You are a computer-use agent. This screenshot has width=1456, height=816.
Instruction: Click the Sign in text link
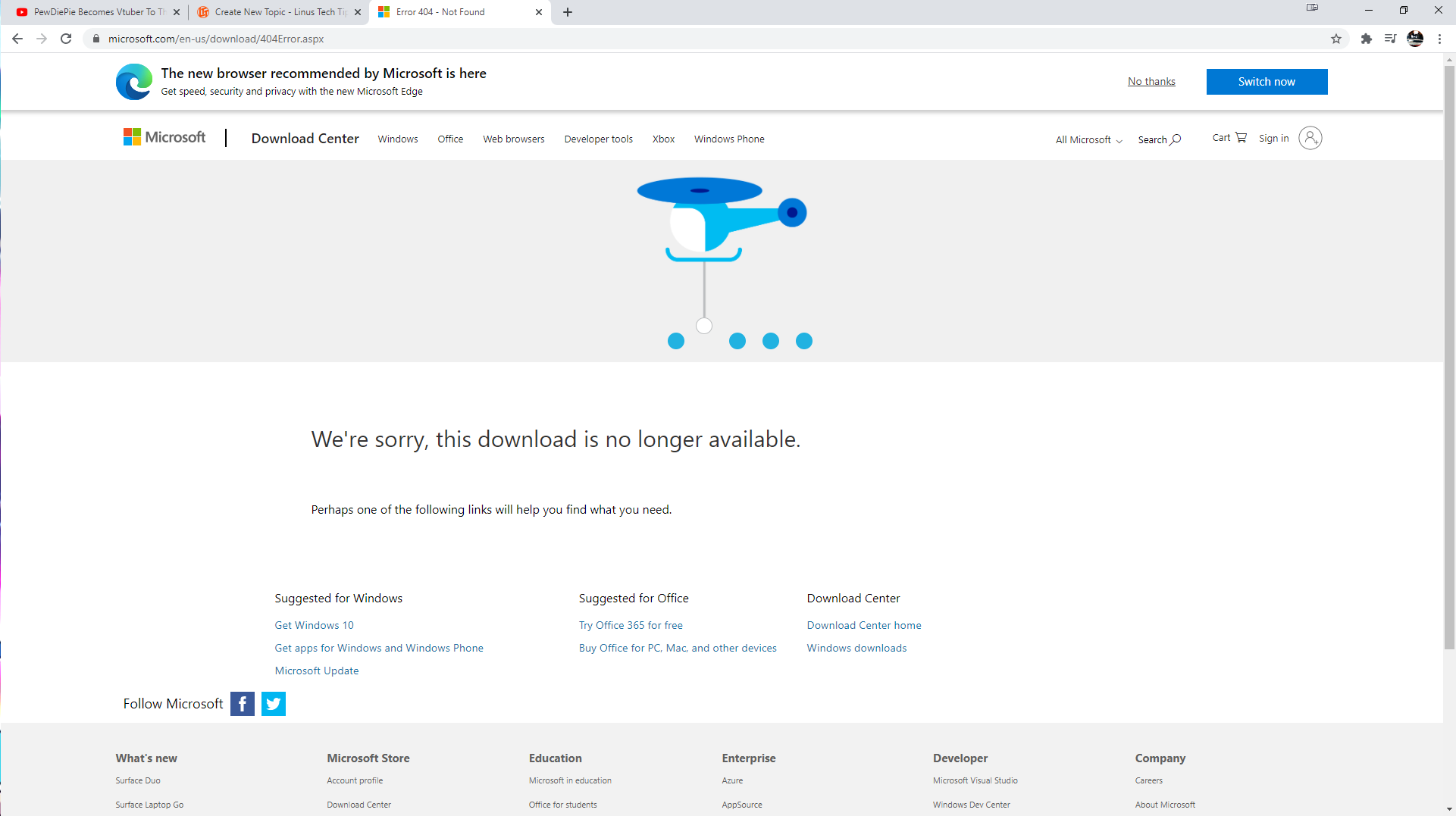click(x=1273, y=138)
